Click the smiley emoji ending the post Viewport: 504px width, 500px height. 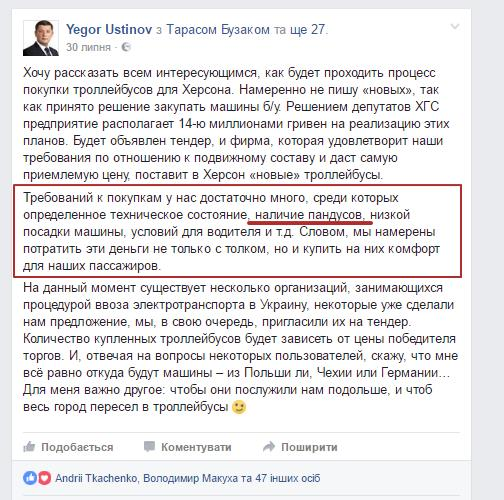tap(239, 407)
